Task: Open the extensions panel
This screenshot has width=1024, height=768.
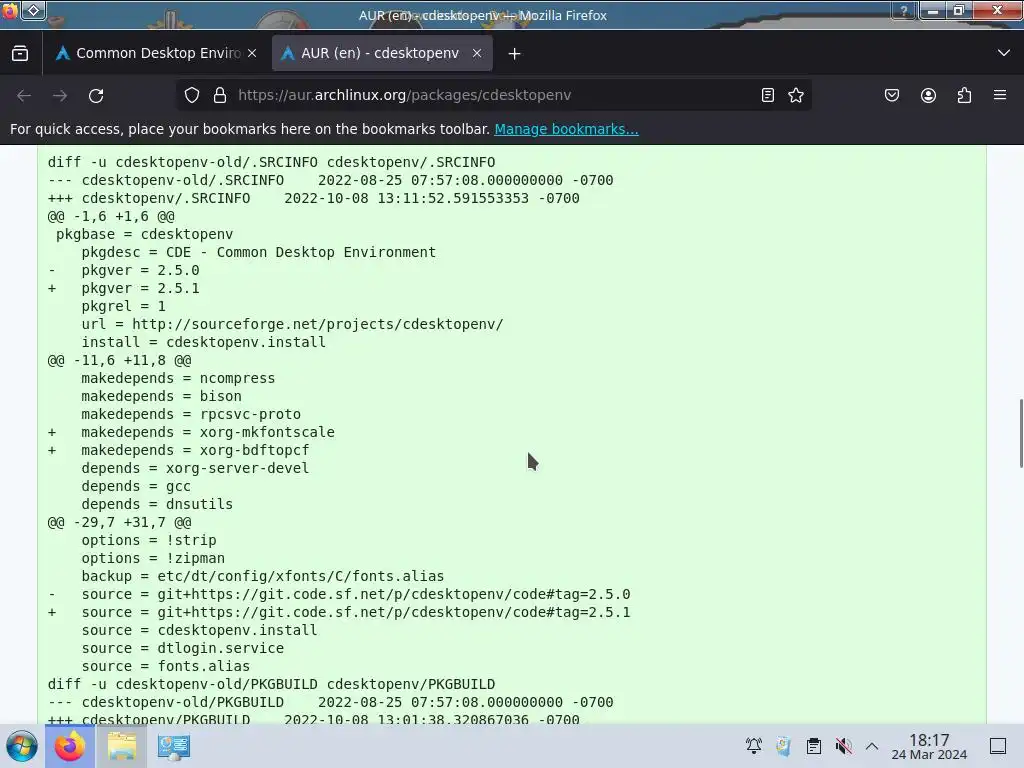Action: pyautogui.click(x=964, y=95)
